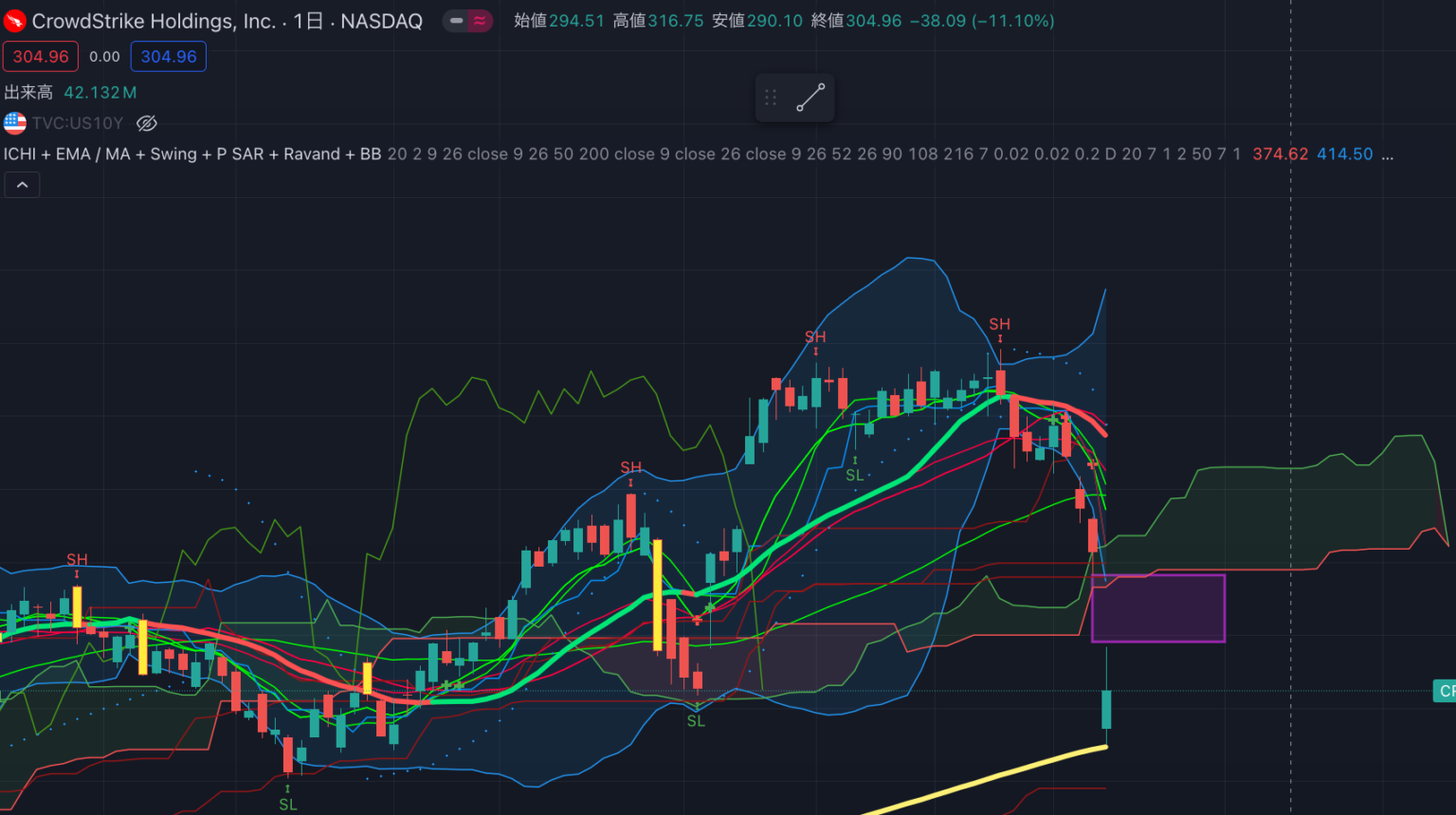Click the pink wavy-lines status icon
The height and width of the screenshot is (815, 1456).
coord(480,21)
